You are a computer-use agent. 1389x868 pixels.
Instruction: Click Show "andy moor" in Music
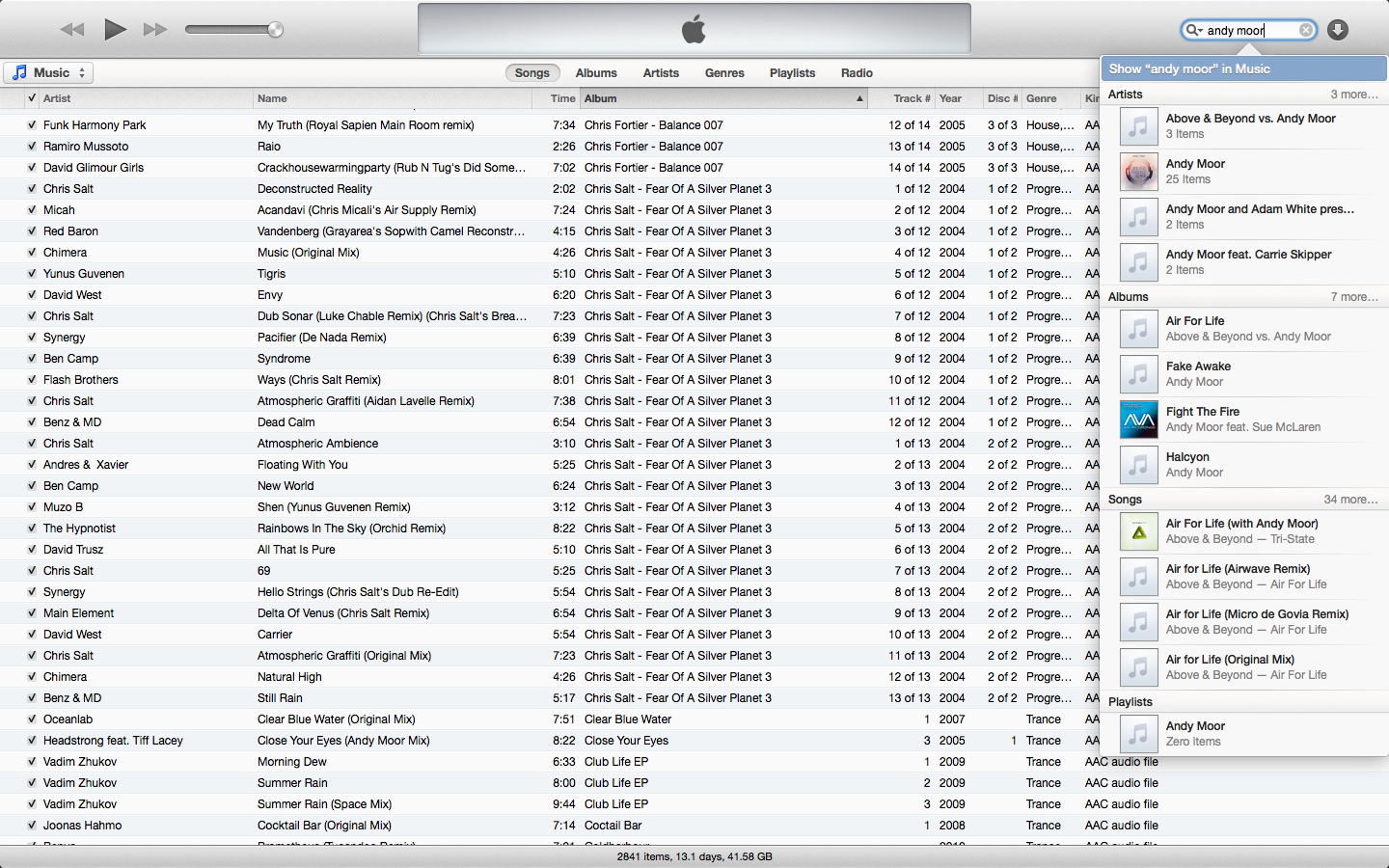point(1243,68)
